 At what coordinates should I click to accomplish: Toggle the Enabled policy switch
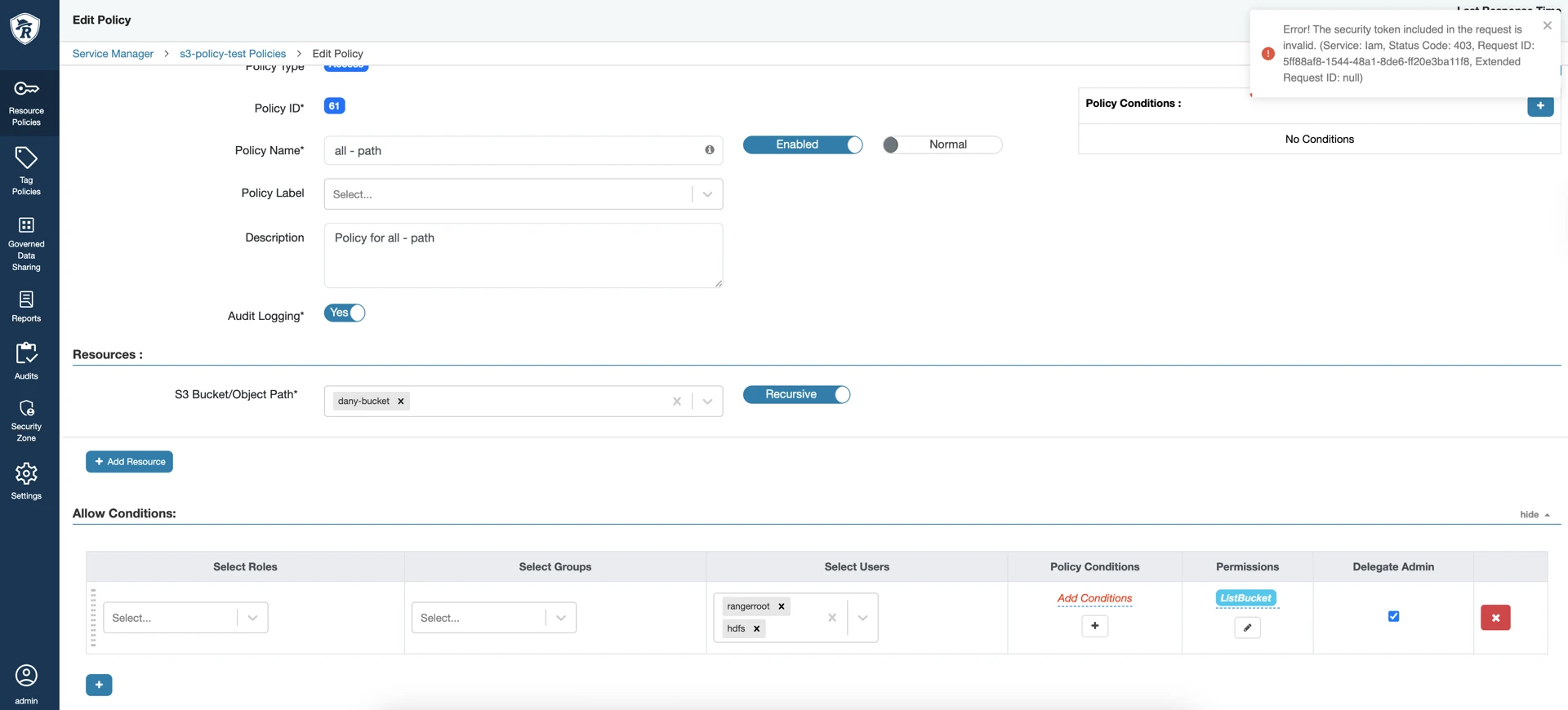(x=803, y=144)
